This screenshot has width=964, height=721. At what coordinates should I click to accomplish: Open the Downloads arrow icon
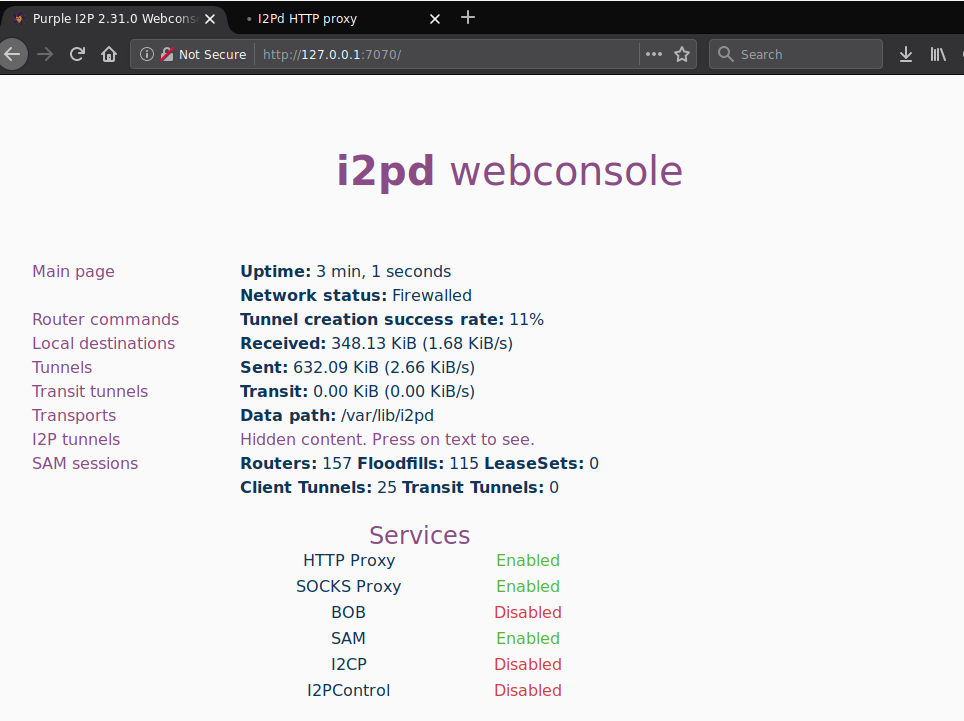click(x=906, y=54)
